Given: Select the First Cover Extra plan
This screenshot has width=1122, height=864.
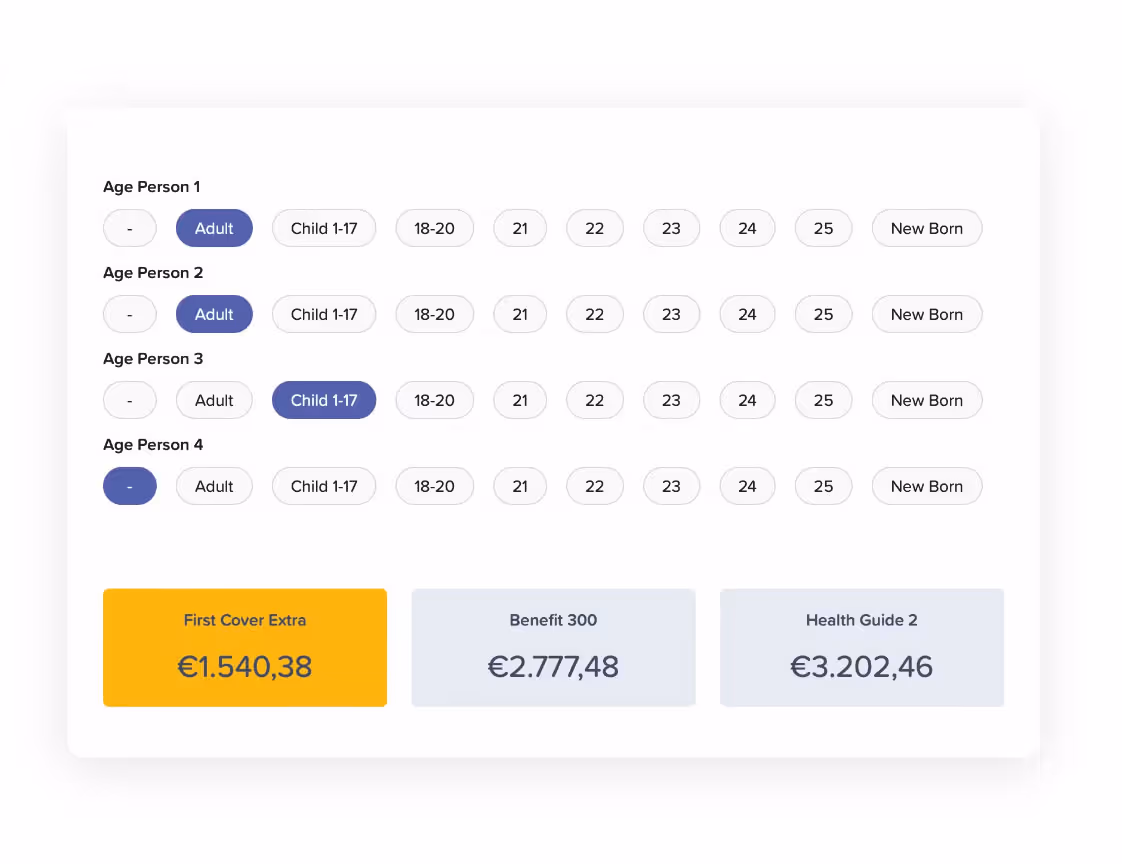Looking at the screenshot, I should (x=244, y=647).
